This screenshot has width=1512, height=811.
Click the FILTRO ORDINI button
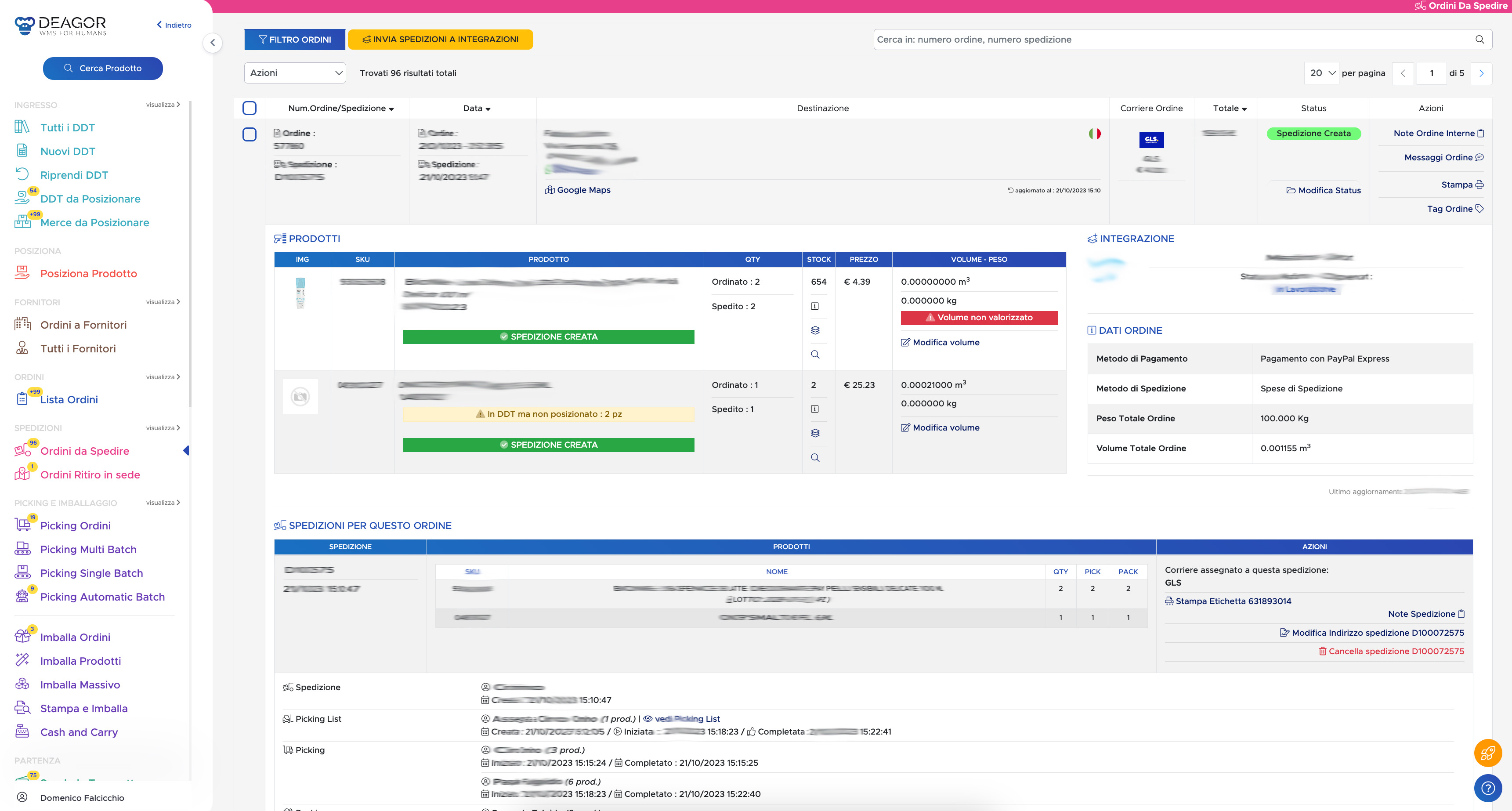click(x=295, y=39)
